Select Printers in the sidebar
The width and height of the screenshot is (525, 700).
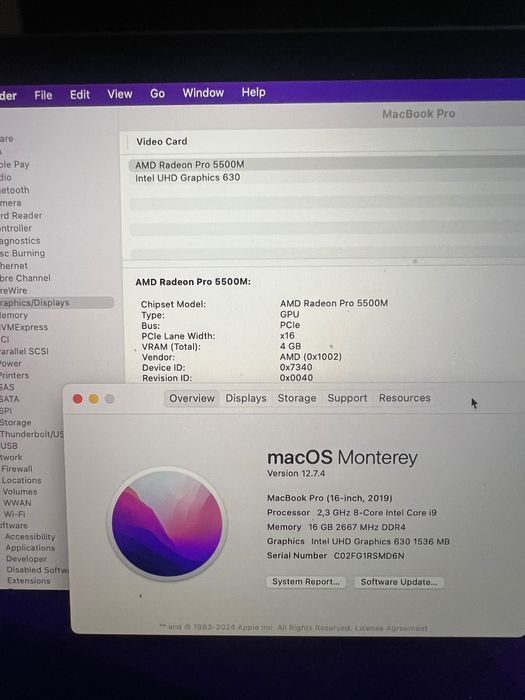coord(14,375)
